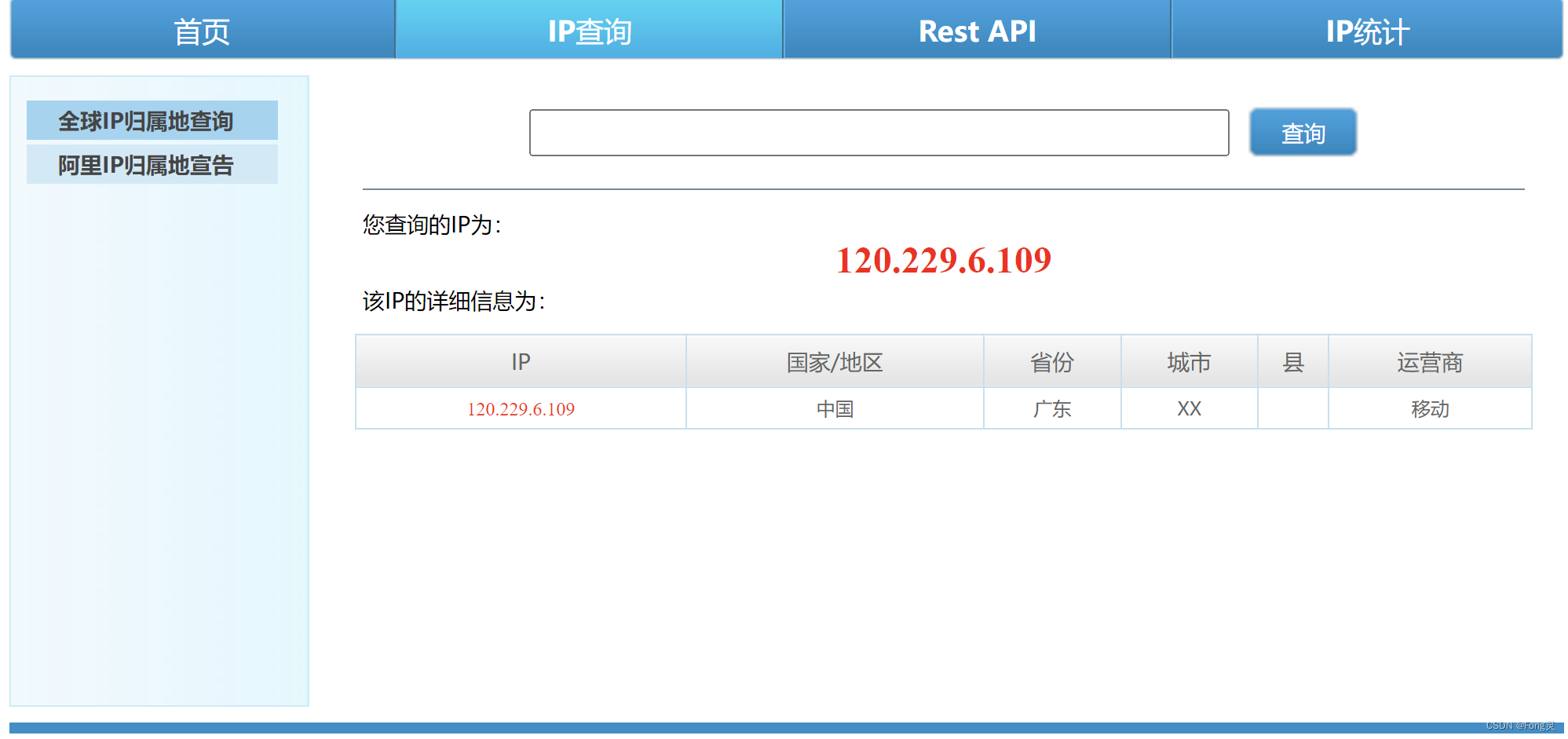Open the 首页 home tab

click(202, 30)
